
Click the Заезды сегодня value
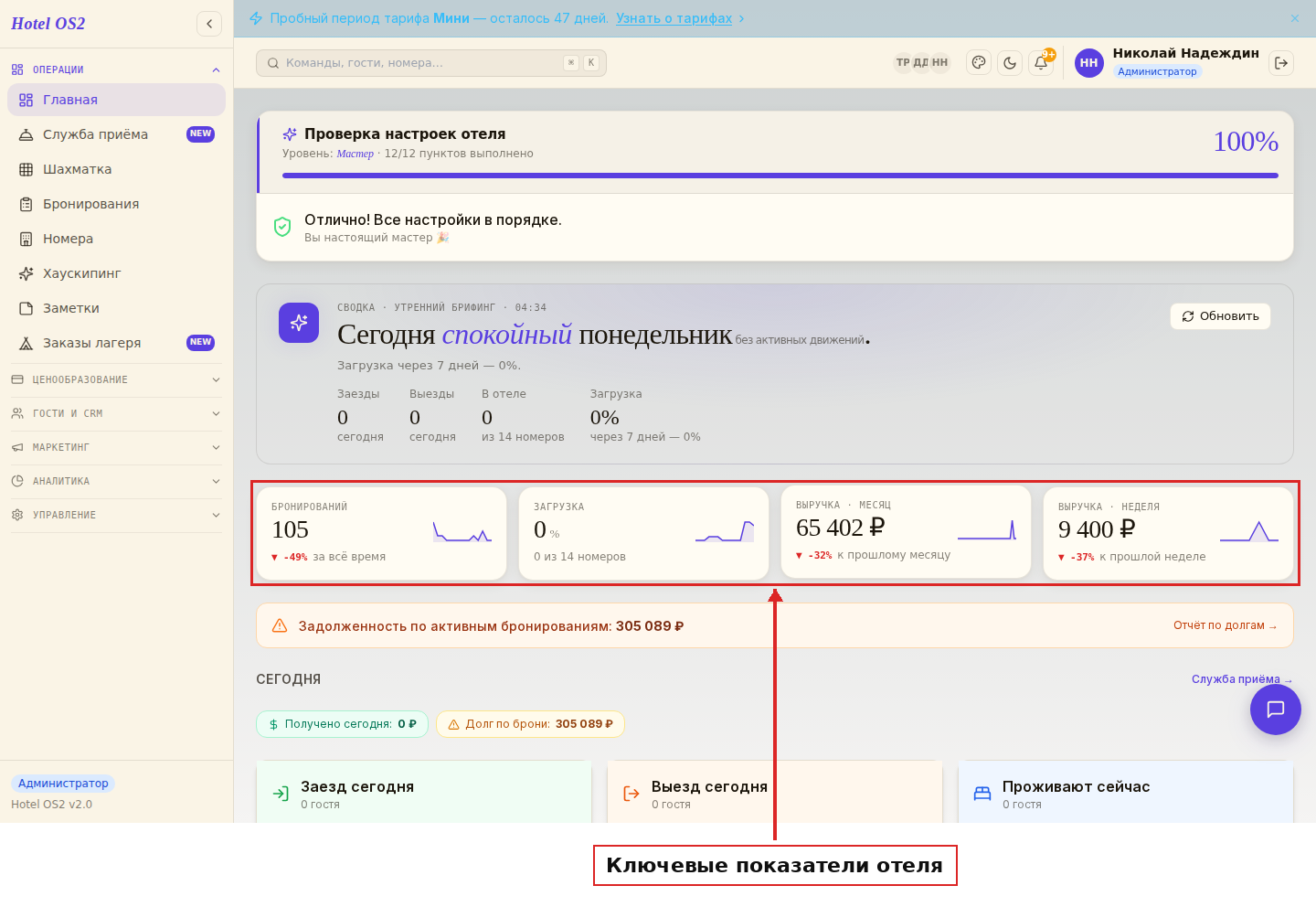[343, 418]
